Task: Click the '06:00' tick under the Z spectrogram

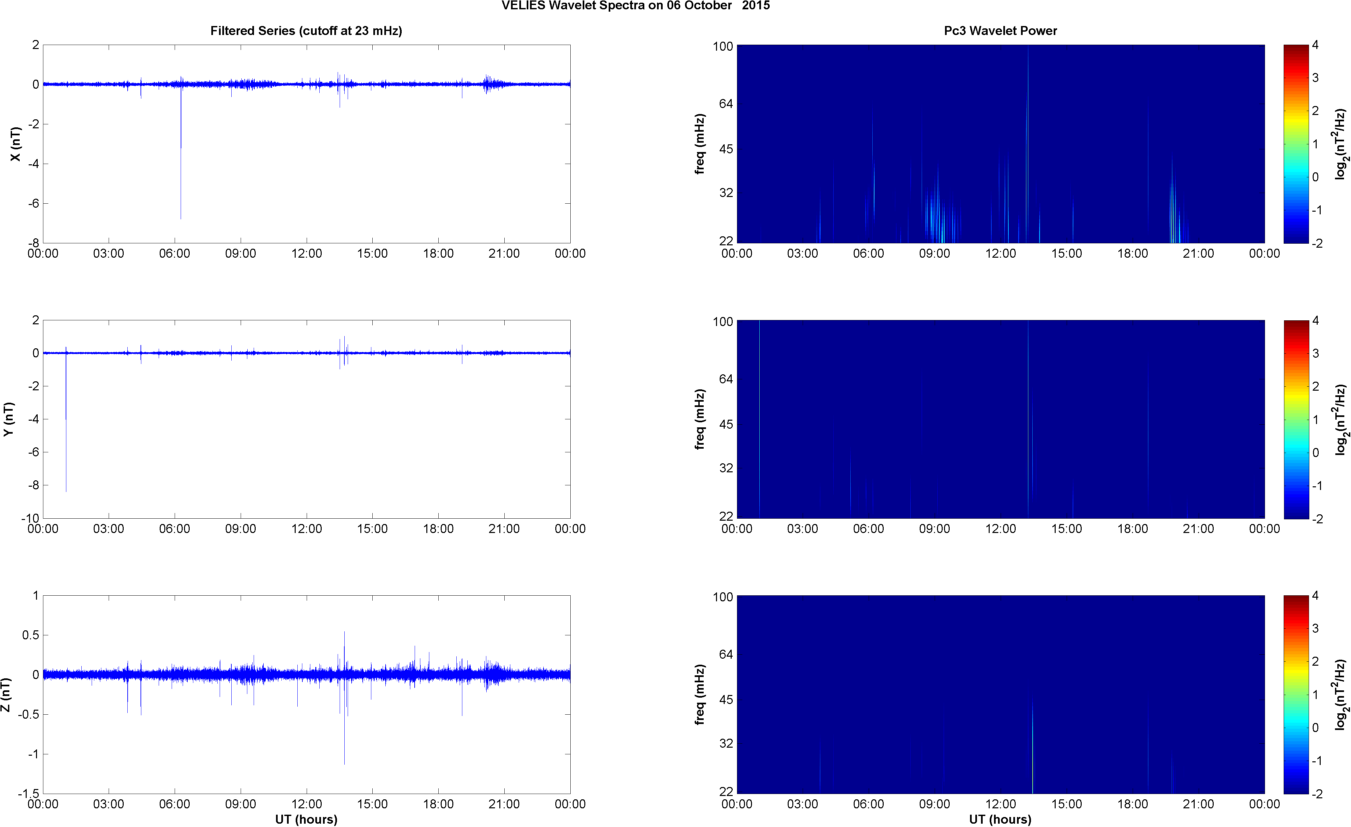Action: pyautogui.click(x=869, y=804)
